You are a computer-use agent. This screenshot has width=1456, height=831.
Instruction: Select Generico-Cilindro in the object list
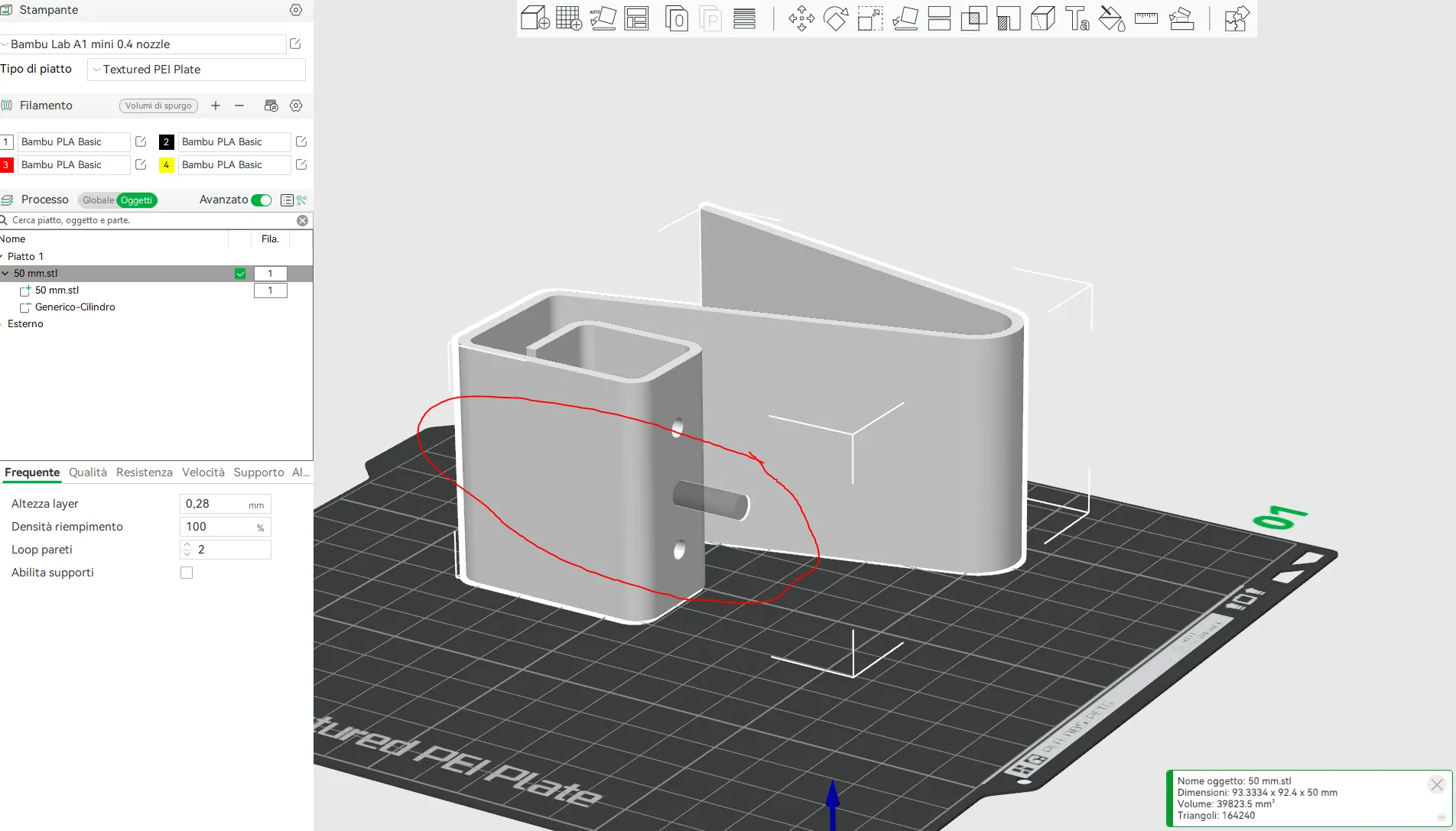pyautogui.click(x=75, y=307)
